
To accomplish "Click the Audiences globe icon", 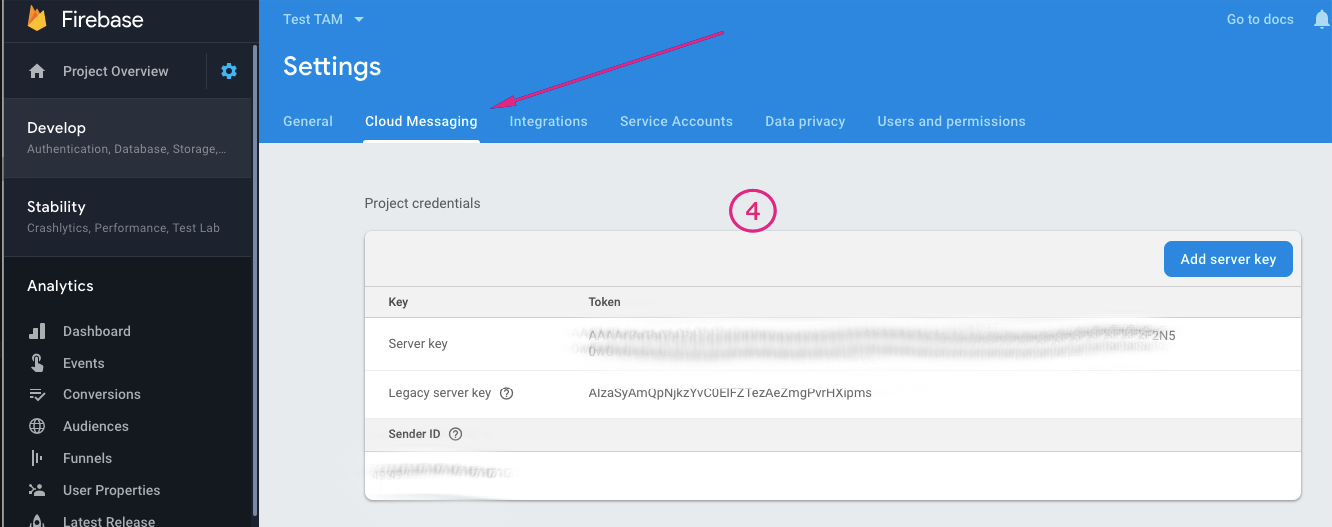I will point(37,426).
